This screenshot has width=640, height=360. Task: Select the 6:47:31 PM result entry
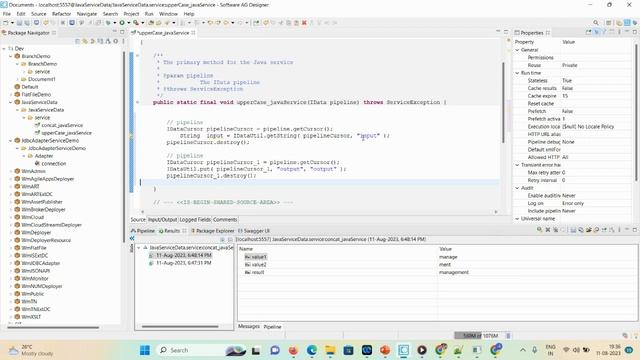184,263
